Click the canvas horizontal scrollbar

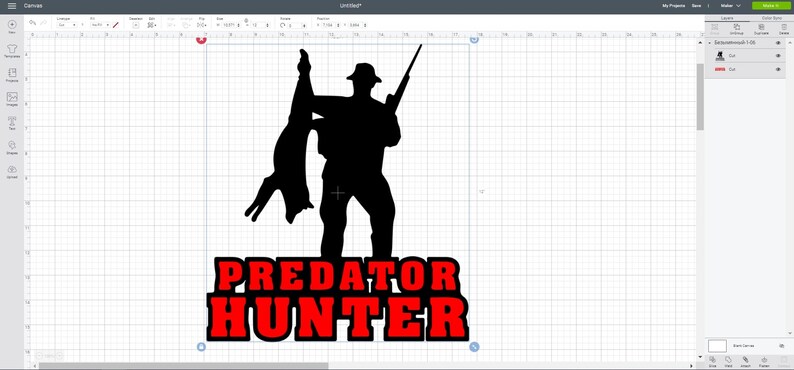(183, 365)
